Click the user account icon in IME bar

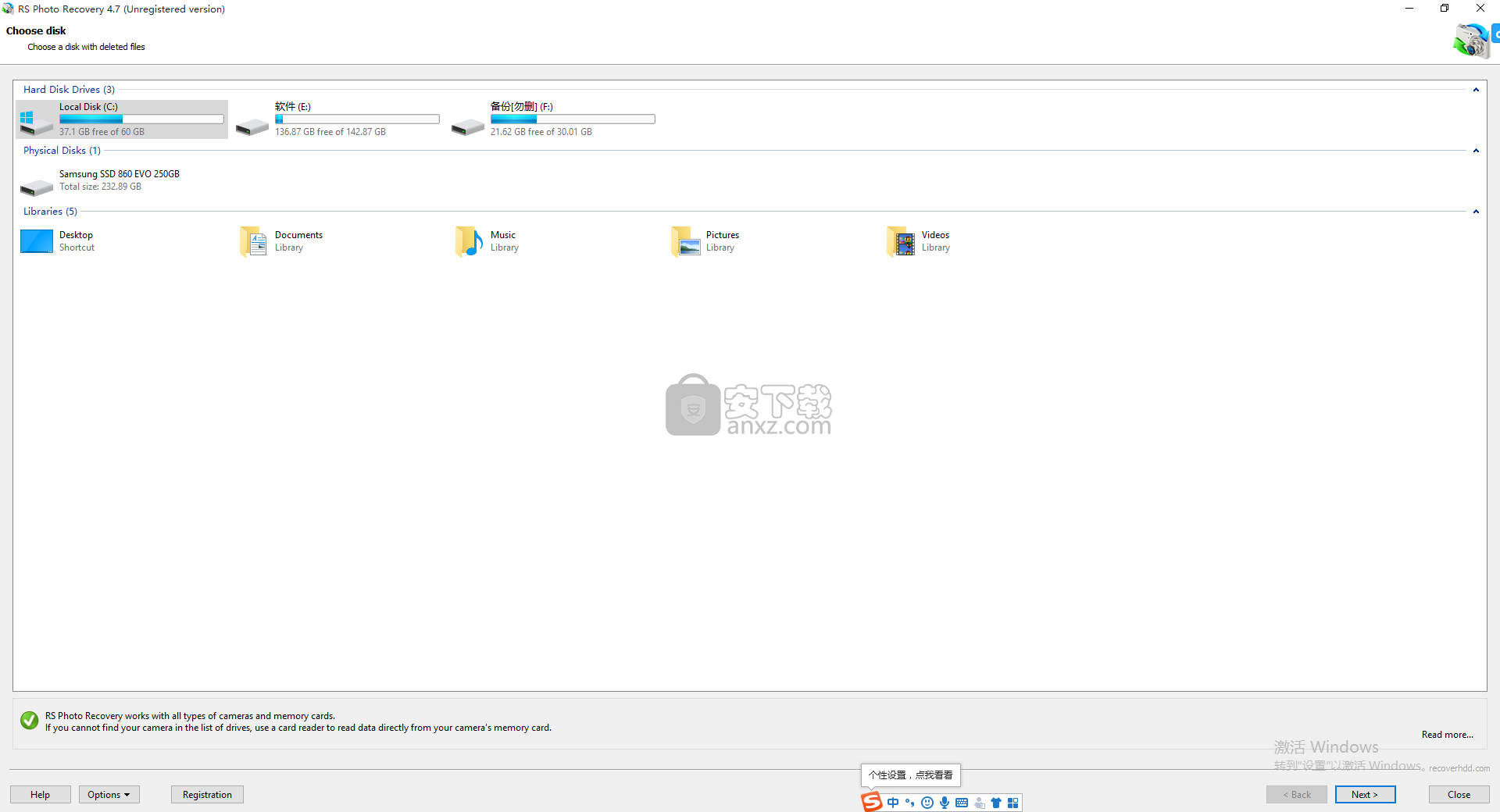click(x=979, y=803)
